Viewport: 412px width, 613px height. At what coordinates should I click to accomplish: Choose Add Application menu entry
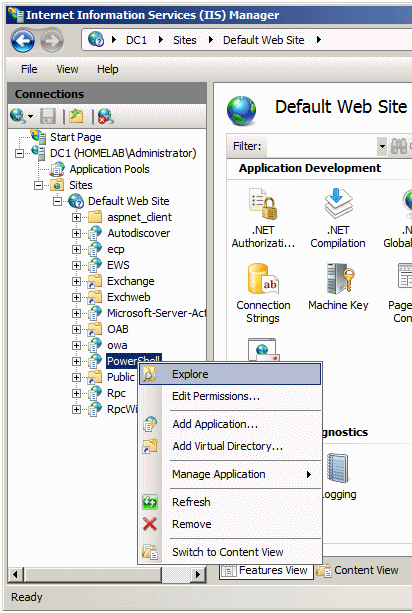230,424
